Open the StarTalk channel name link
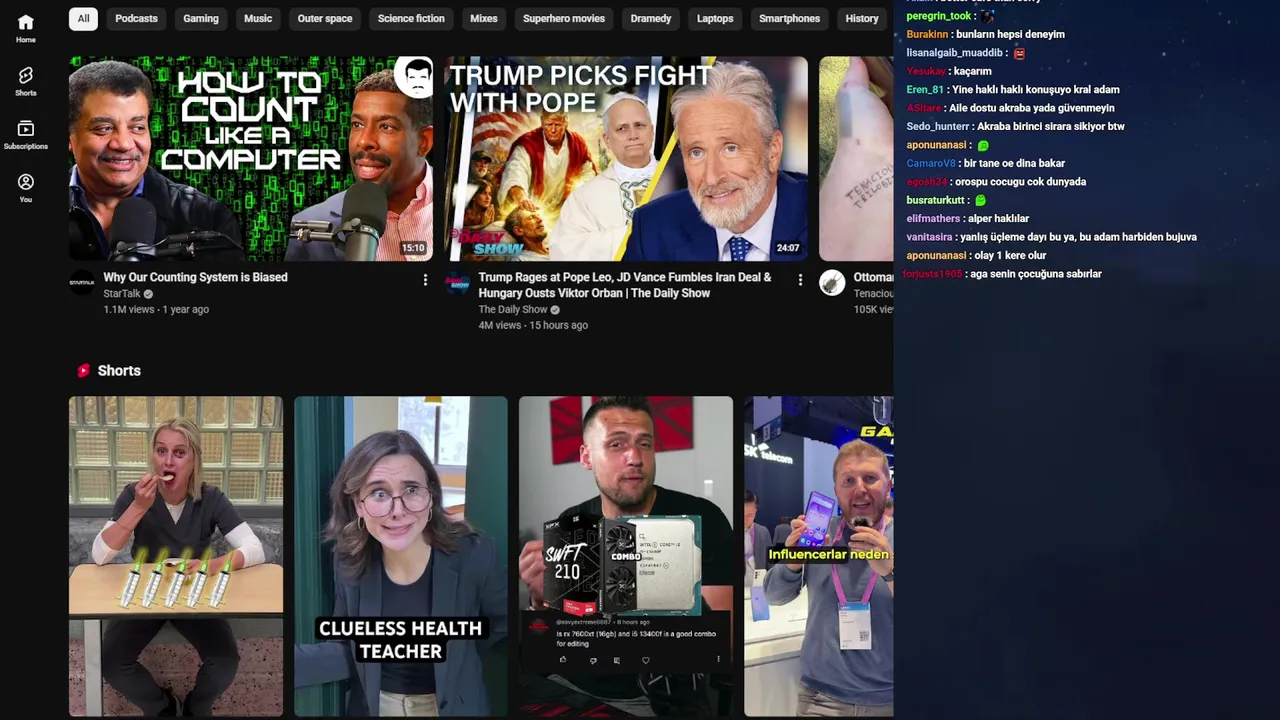Image resolution: width=1280 pixels, height=720 pixels. tap(122, 294)
